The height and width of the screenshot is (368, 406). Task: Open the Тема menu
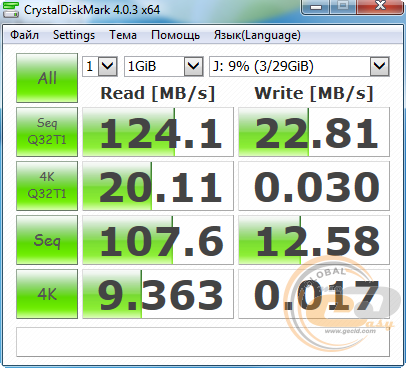[x=123, y=35]
